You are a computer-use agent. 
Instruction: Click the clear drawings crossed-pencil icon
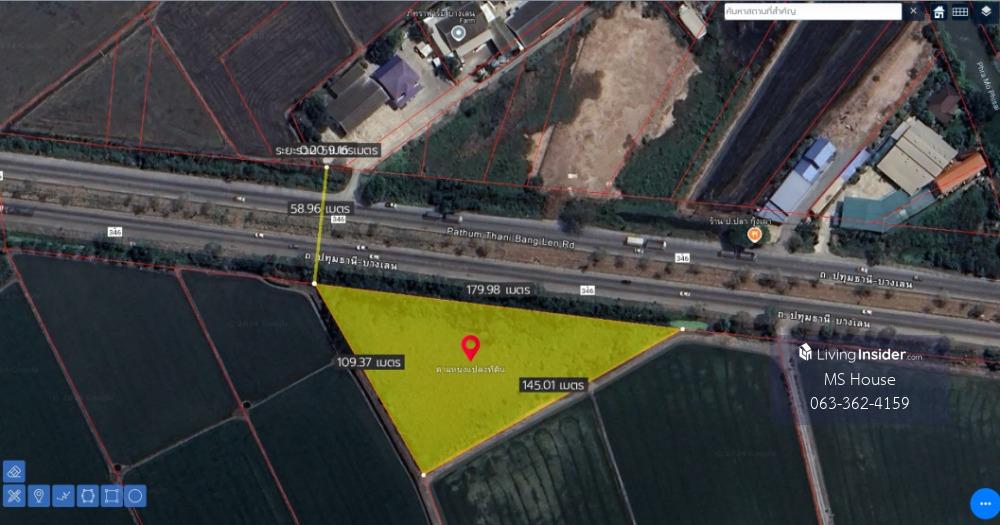pyautogui.click(x=14, y=496)
